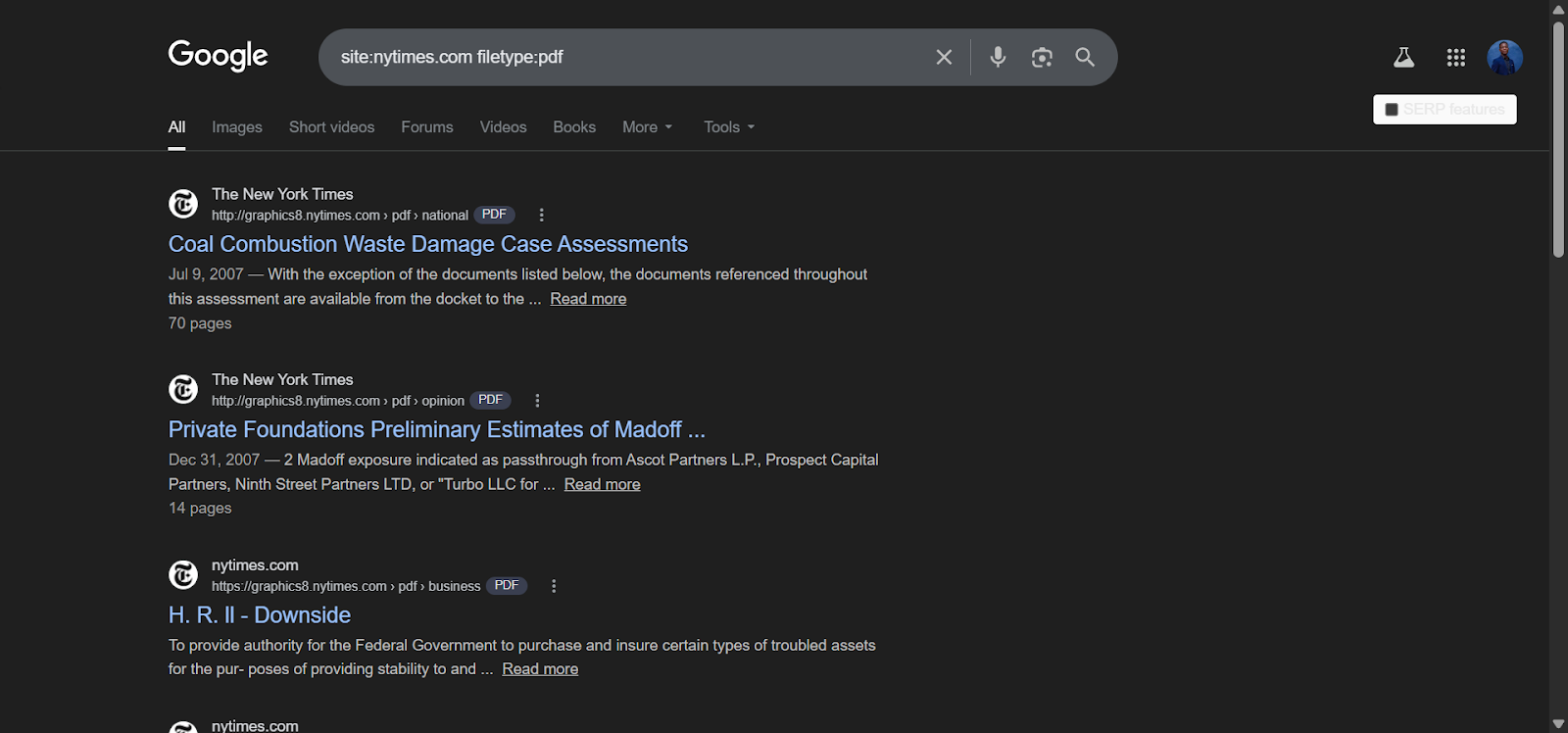This screenshot has height=733, width=1568.
Task: Click Read more on Coal Combustion snippet
Action: [x=588, y=299]
